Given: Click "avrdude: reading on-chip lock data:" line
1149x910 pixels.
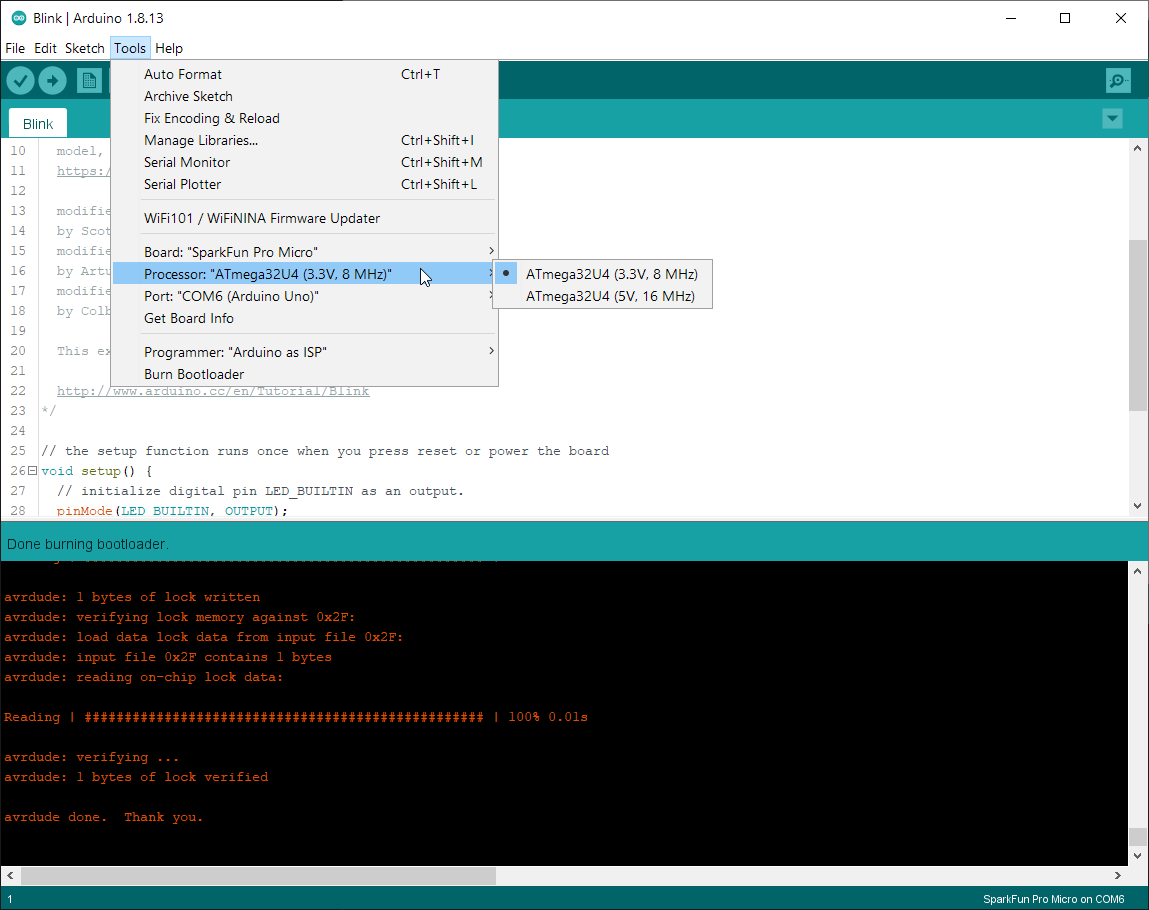Looking at the screenshot, I should (x=144, y=677).
